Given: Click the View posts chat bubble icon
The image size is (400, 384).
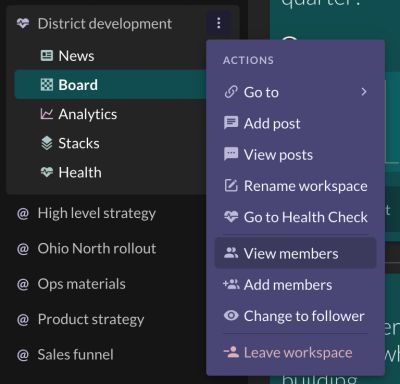Looking at the screenshot, I should [231, 154].
